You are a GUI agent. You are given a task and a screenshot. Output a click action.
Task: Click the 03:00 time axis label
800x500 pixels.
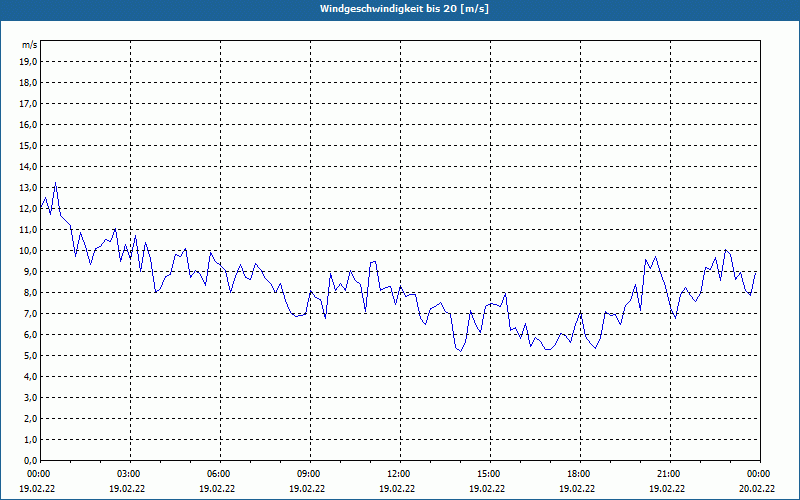tap(130, 474)
